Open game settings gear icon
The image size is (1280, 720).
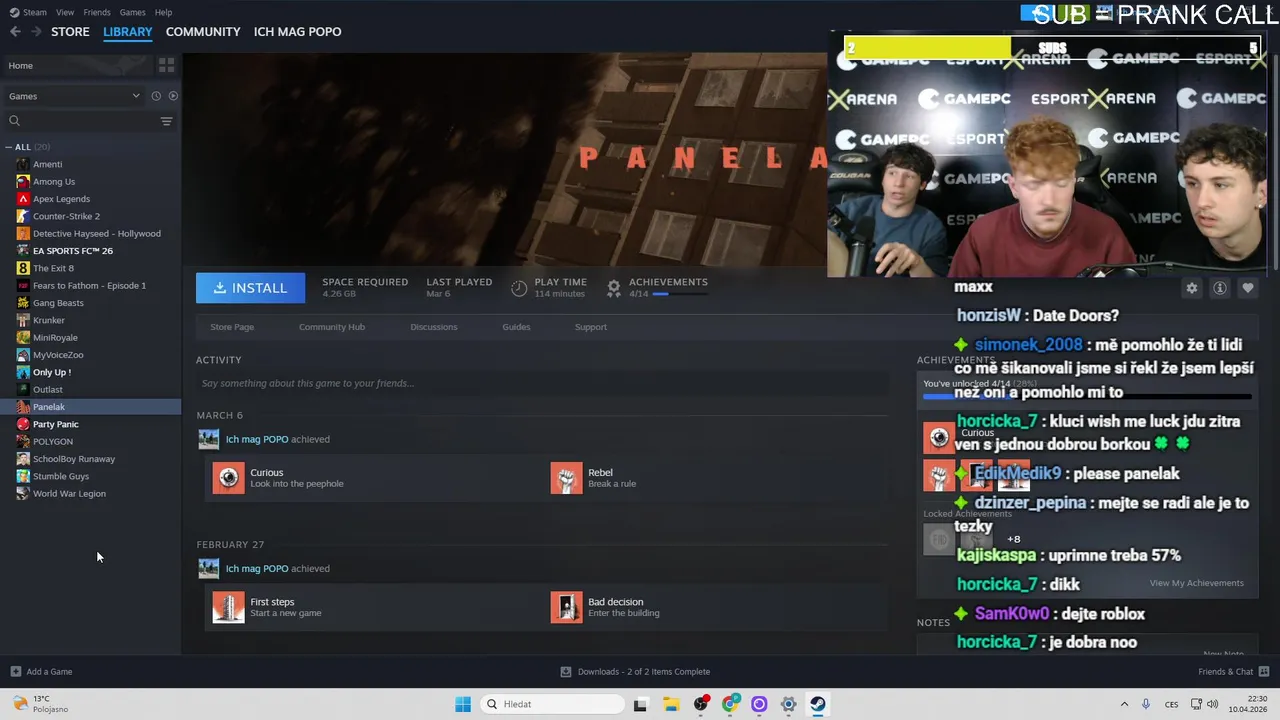(1191, 288)
